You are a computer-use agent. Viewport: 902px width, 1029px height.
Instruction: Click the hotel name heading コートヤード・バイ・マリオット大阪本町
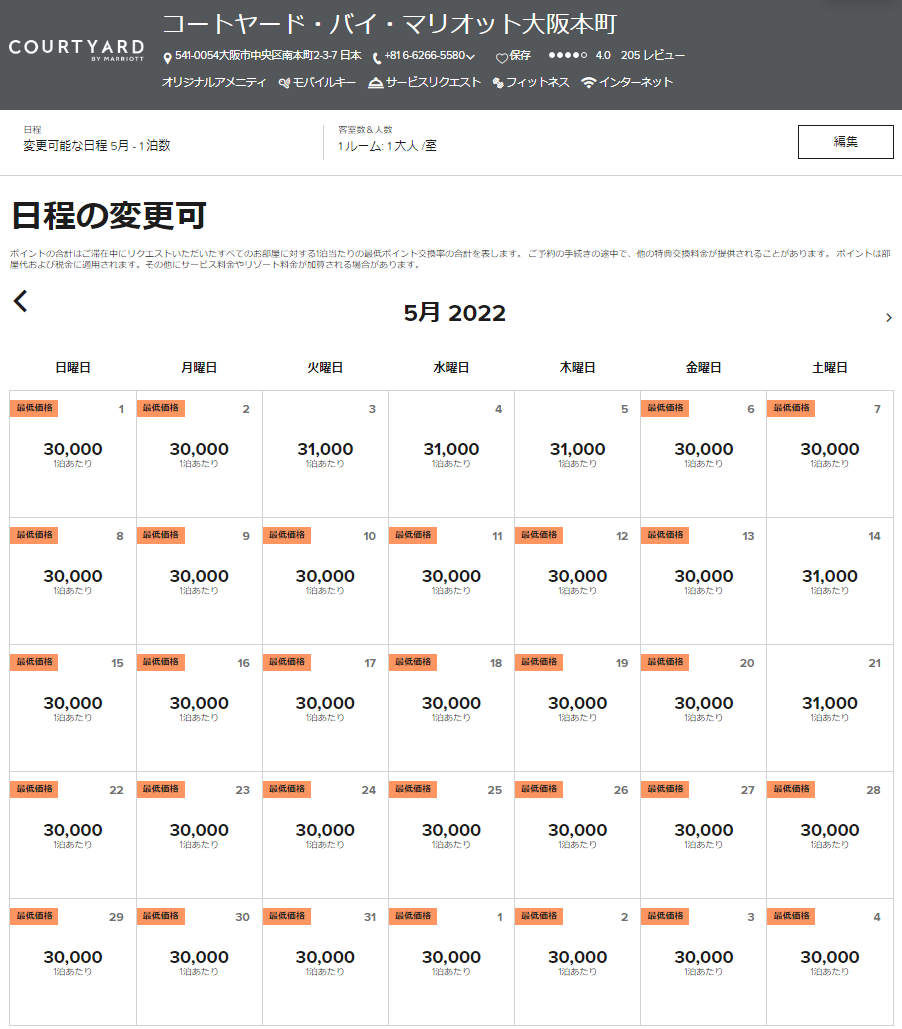[x=396, y=23]
